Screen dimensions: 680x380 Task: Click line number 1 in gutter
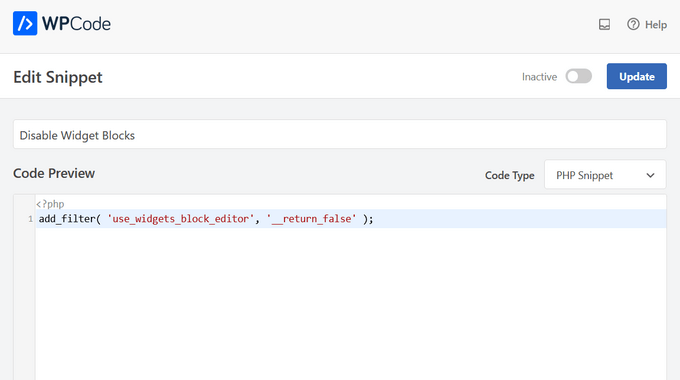30,219
